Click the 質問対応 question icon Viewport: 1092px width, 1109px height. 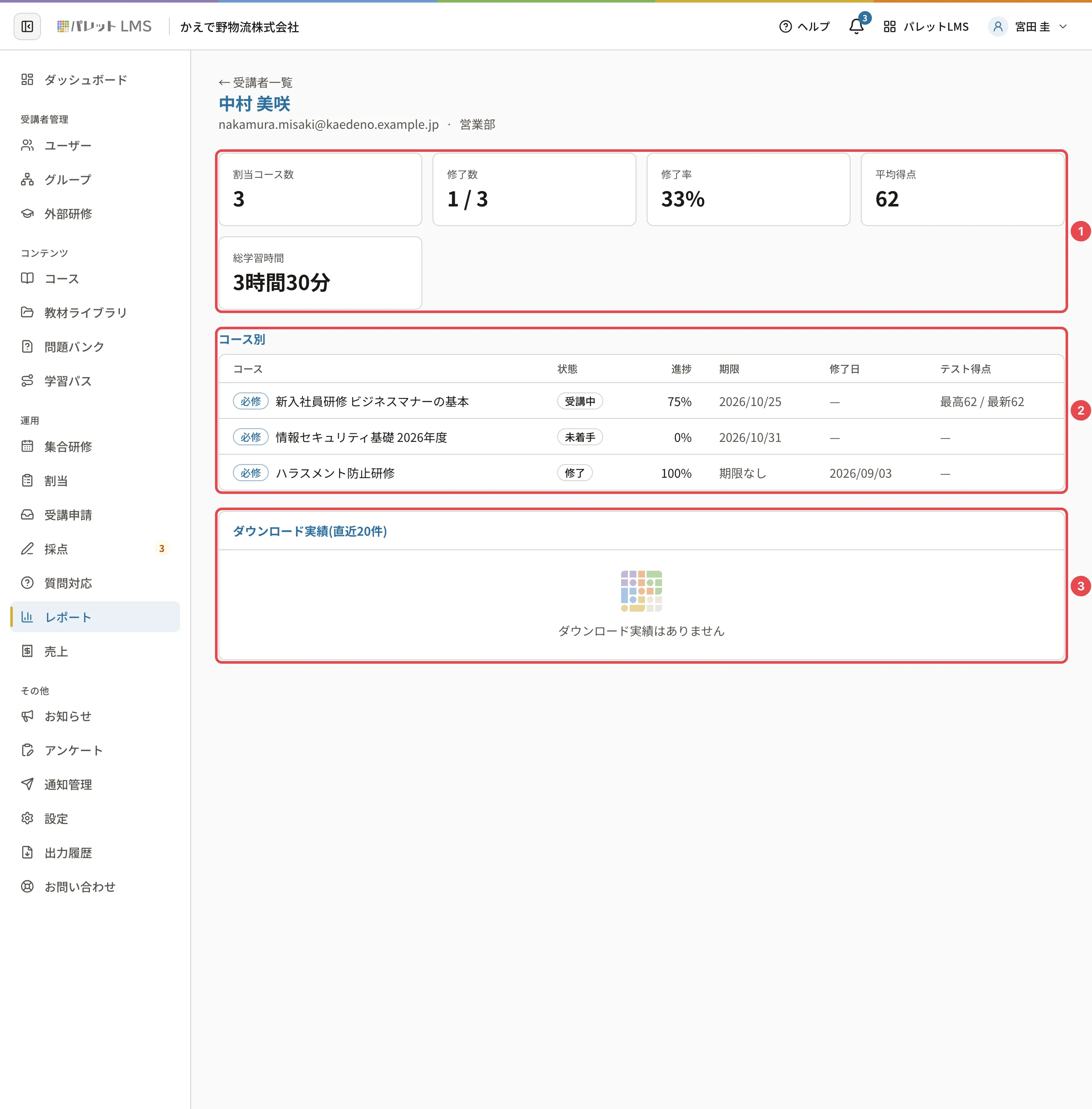27,583
